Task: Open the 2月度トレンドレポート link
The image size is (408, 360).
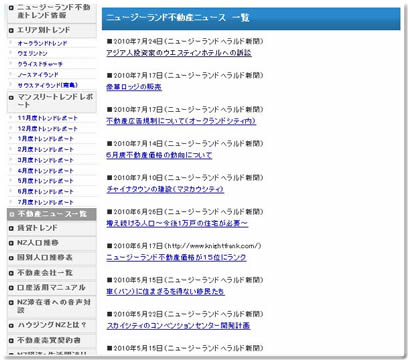Action: 46,149
